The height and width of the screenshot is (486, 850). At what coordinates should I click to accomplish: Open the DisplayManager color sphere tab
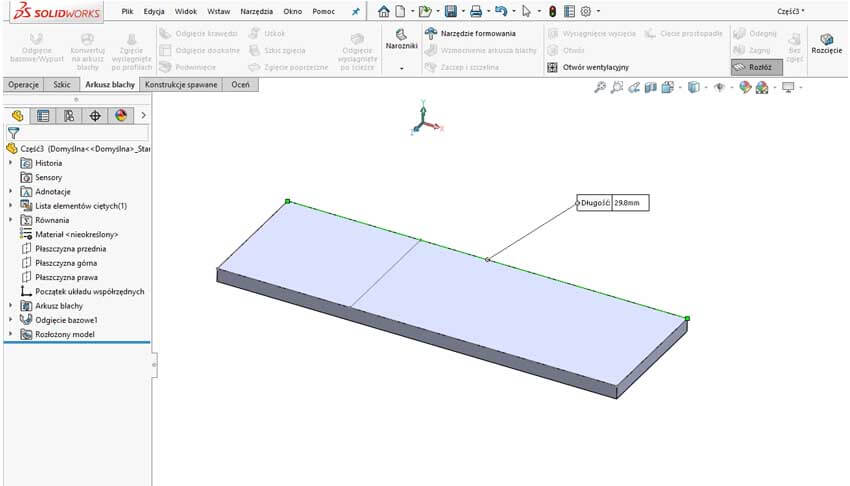[x=121, y=115]
